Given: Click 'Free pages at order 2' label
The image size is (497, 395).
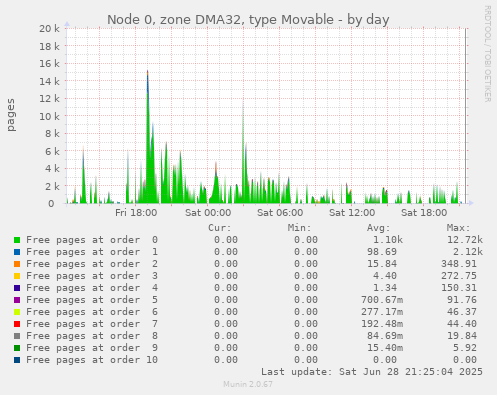Looking at the screenshot, I should [x=92, y=264].
